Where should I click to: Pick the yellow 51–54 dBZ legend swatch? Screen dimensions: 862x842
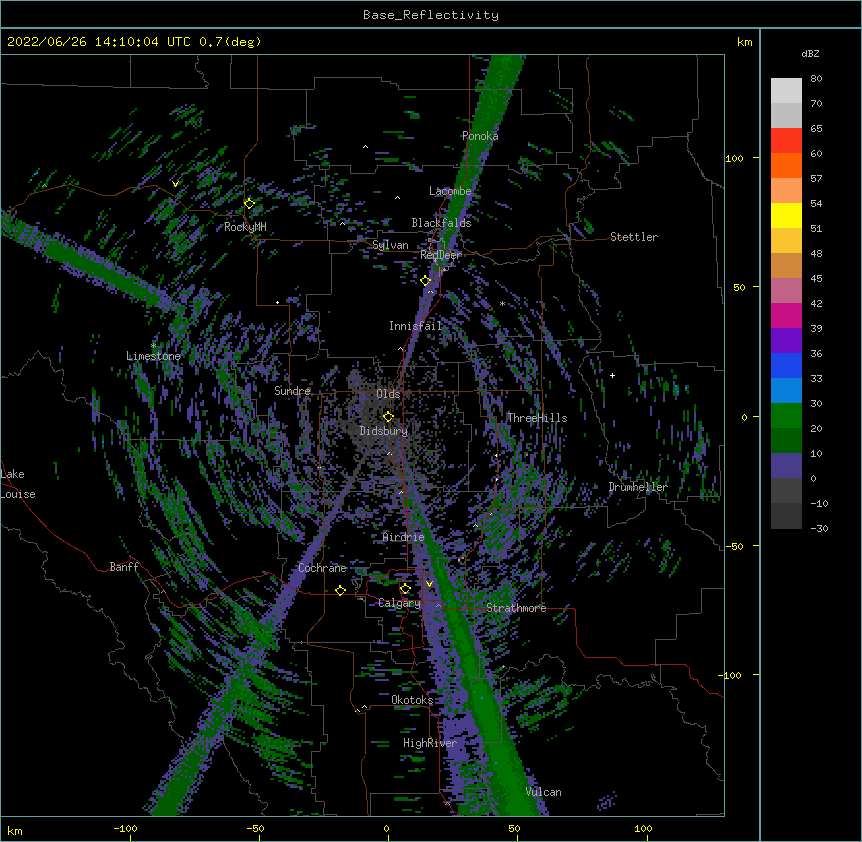(786, 215)
